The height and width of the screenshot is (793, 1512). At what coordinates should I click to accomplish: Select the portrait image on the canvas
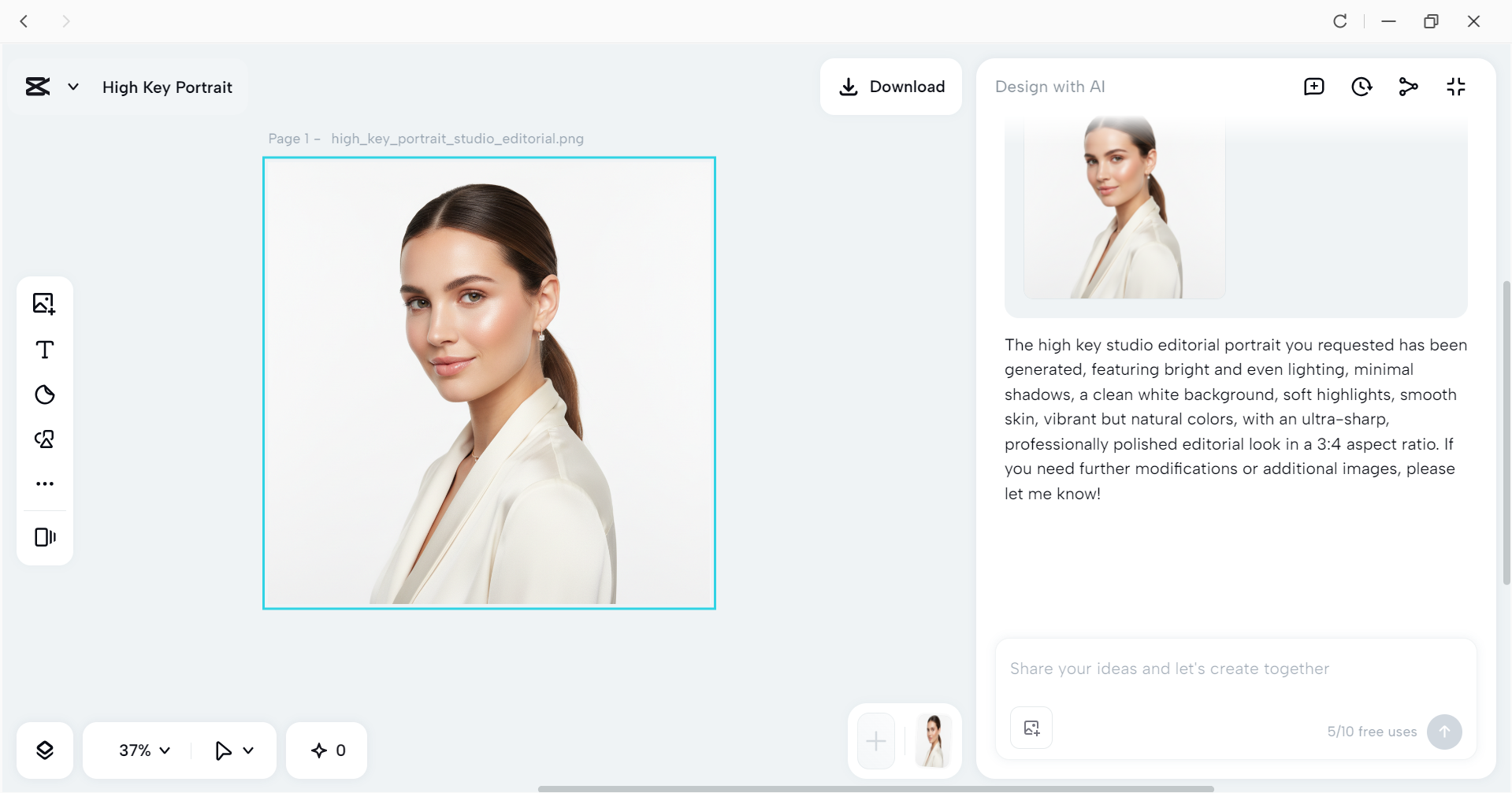tap(489, 383)
